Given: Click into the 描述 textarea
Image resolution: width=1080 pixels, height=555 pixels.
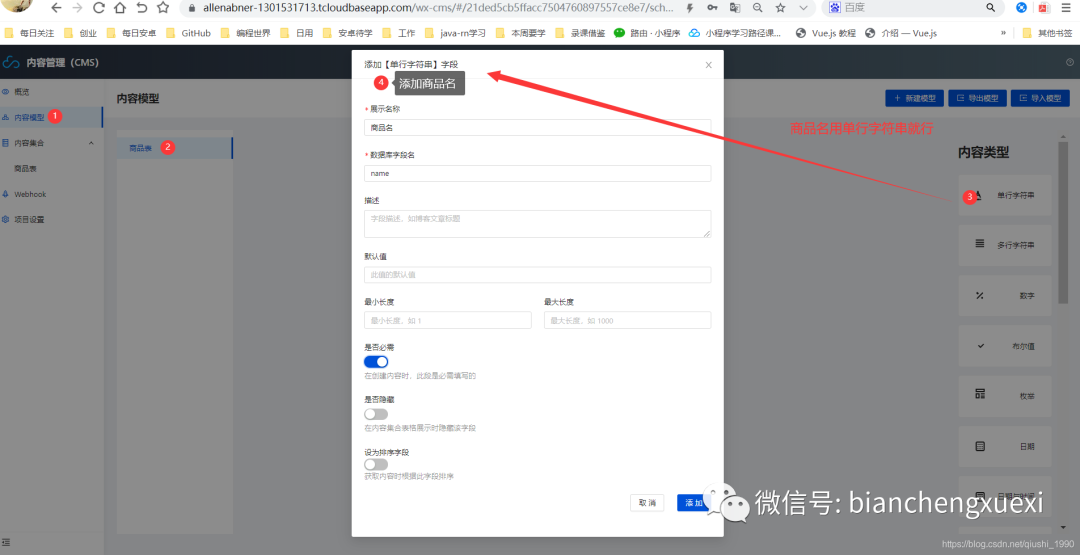Looking at the screenshot, I should [x=537, y=224].
